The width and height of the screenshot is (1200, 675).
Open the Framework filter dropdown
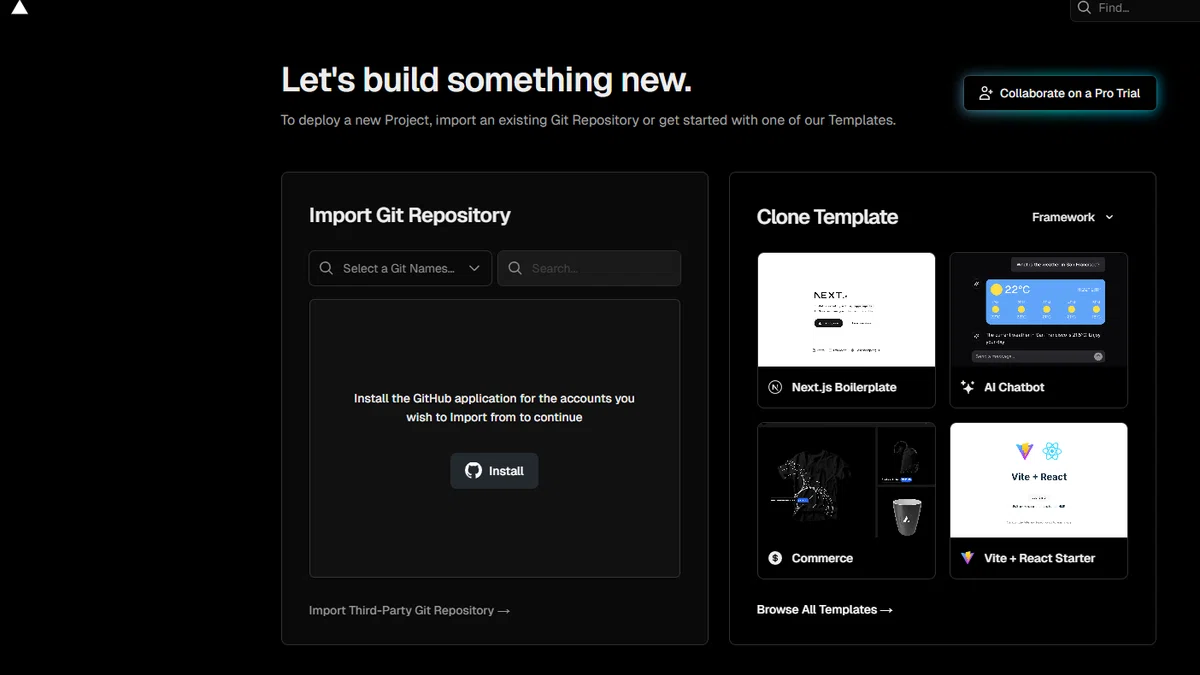coord(1073,217)
